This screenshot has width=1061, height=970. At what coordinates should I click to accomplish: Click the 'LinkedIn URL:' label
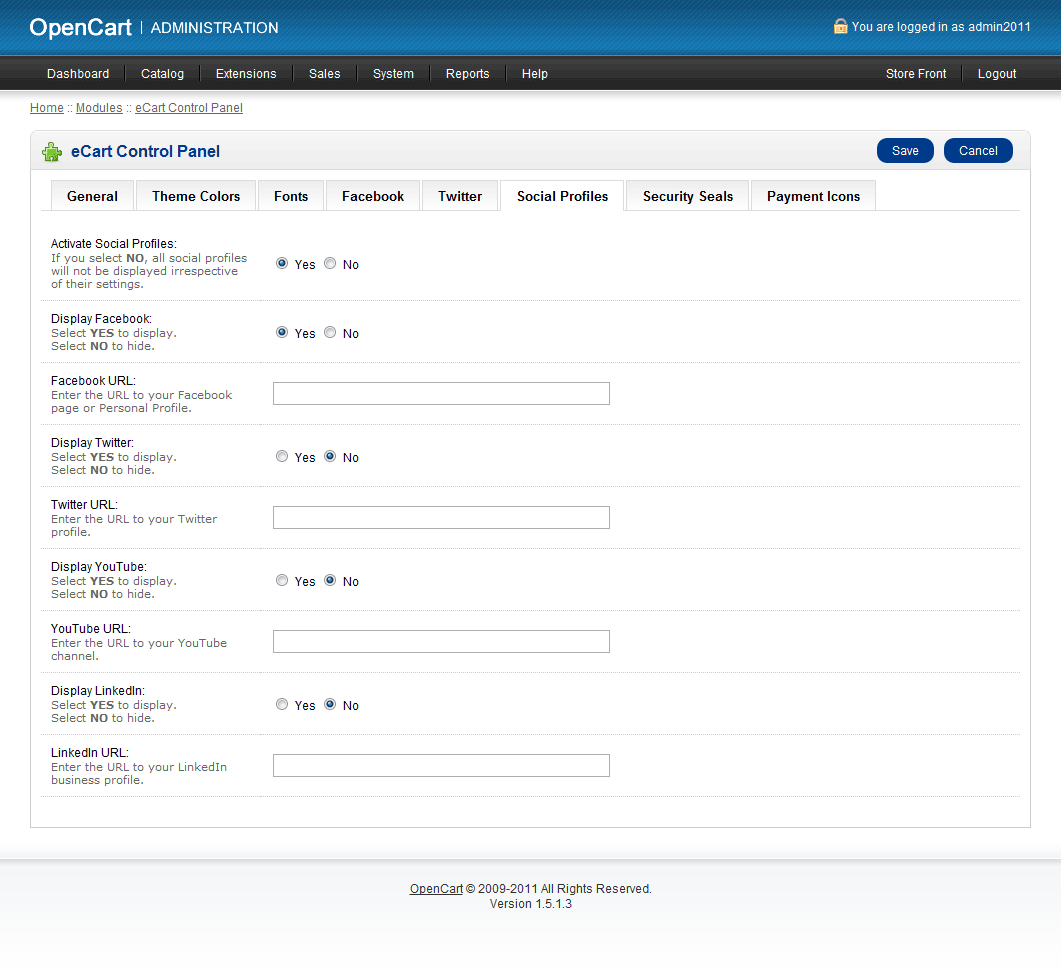[90, 752]
